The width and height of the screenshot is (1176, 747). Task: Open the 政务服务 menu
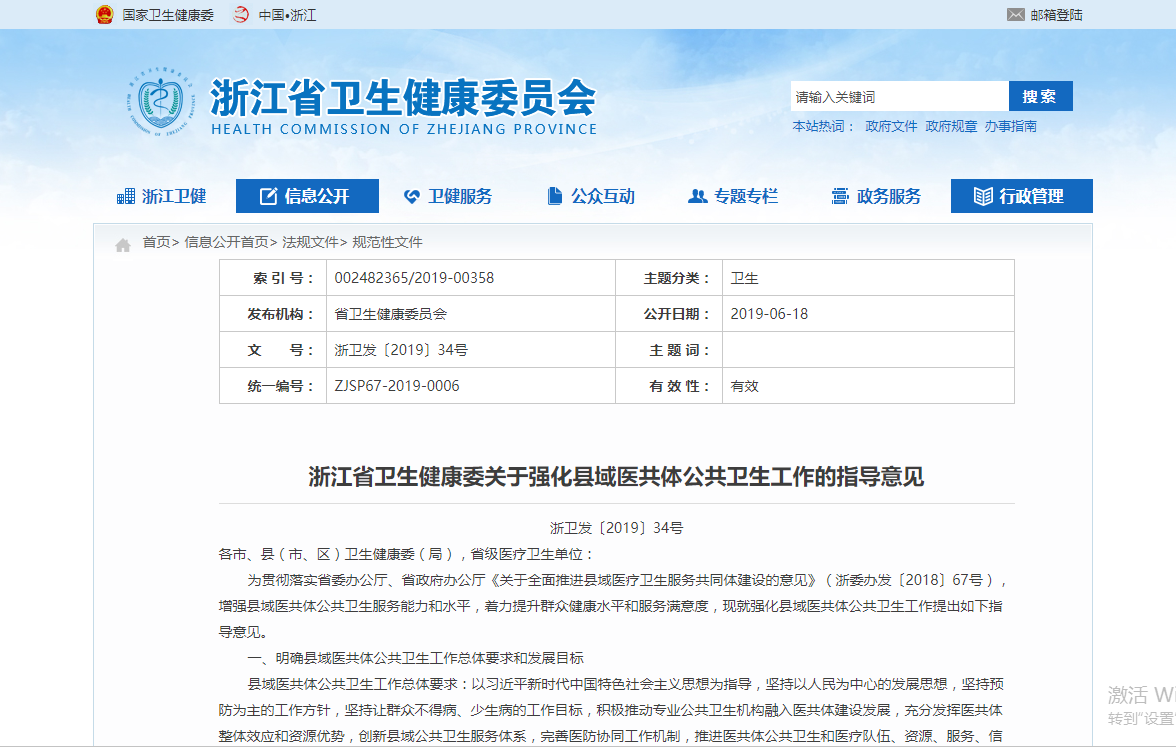(878, 196)
